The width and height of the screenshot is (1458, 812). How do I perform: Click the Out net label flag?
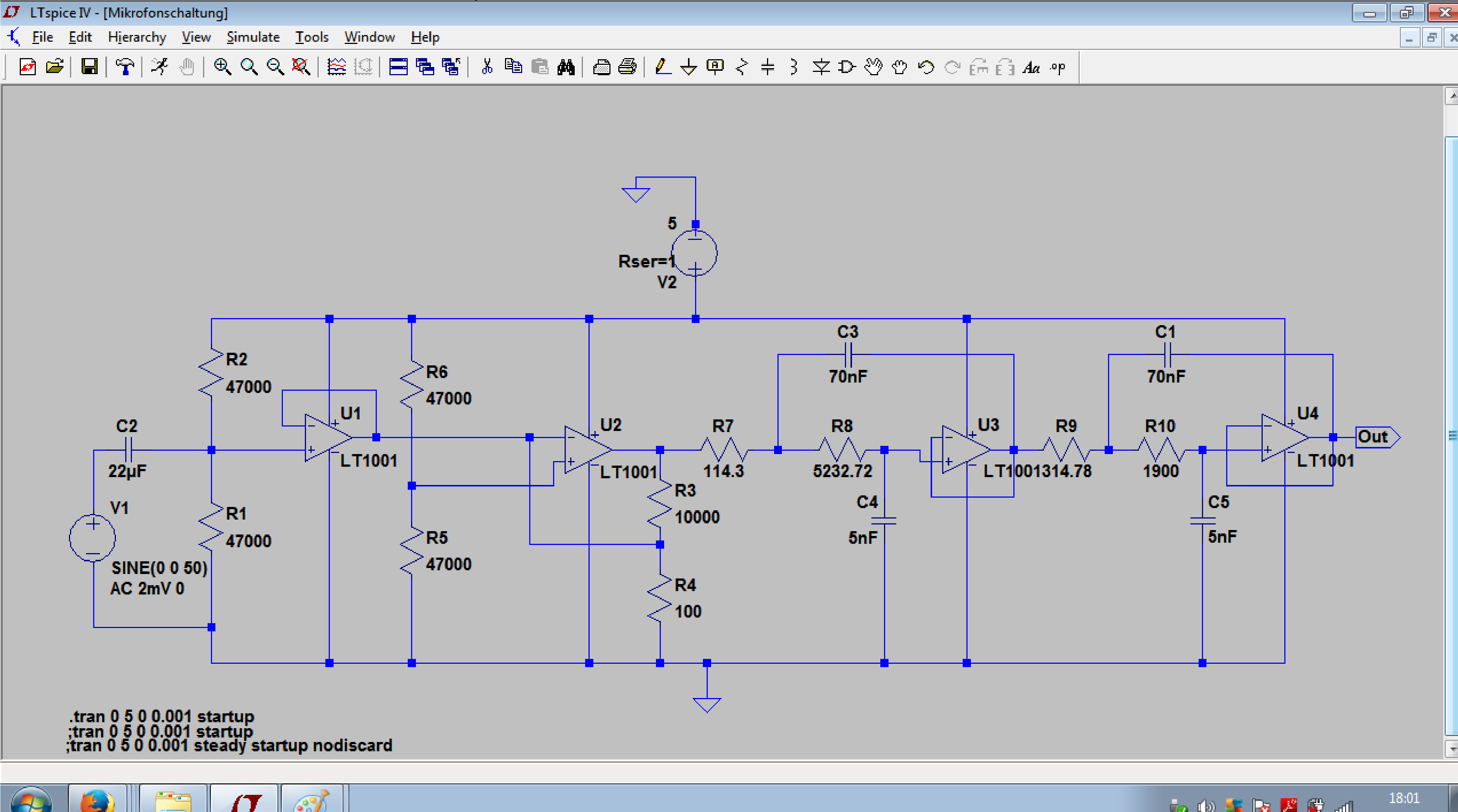click(x=1378, y=437)
